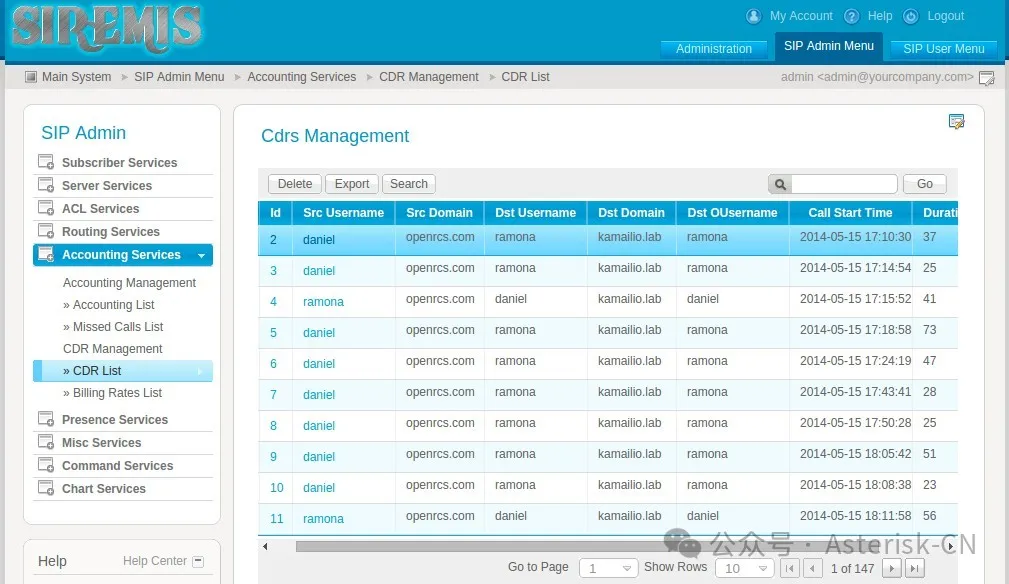Image resolution: width=1009 pixels, height=584 pixels.
Task: Sort by the Id column header
Action: tap(275, 213)
